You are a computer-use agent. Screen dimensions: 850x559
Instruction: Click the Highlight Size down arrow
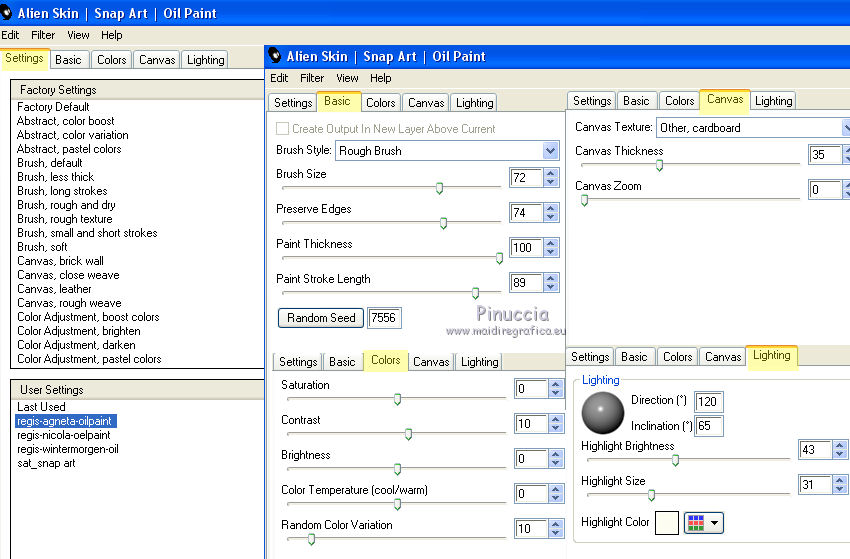840,489
